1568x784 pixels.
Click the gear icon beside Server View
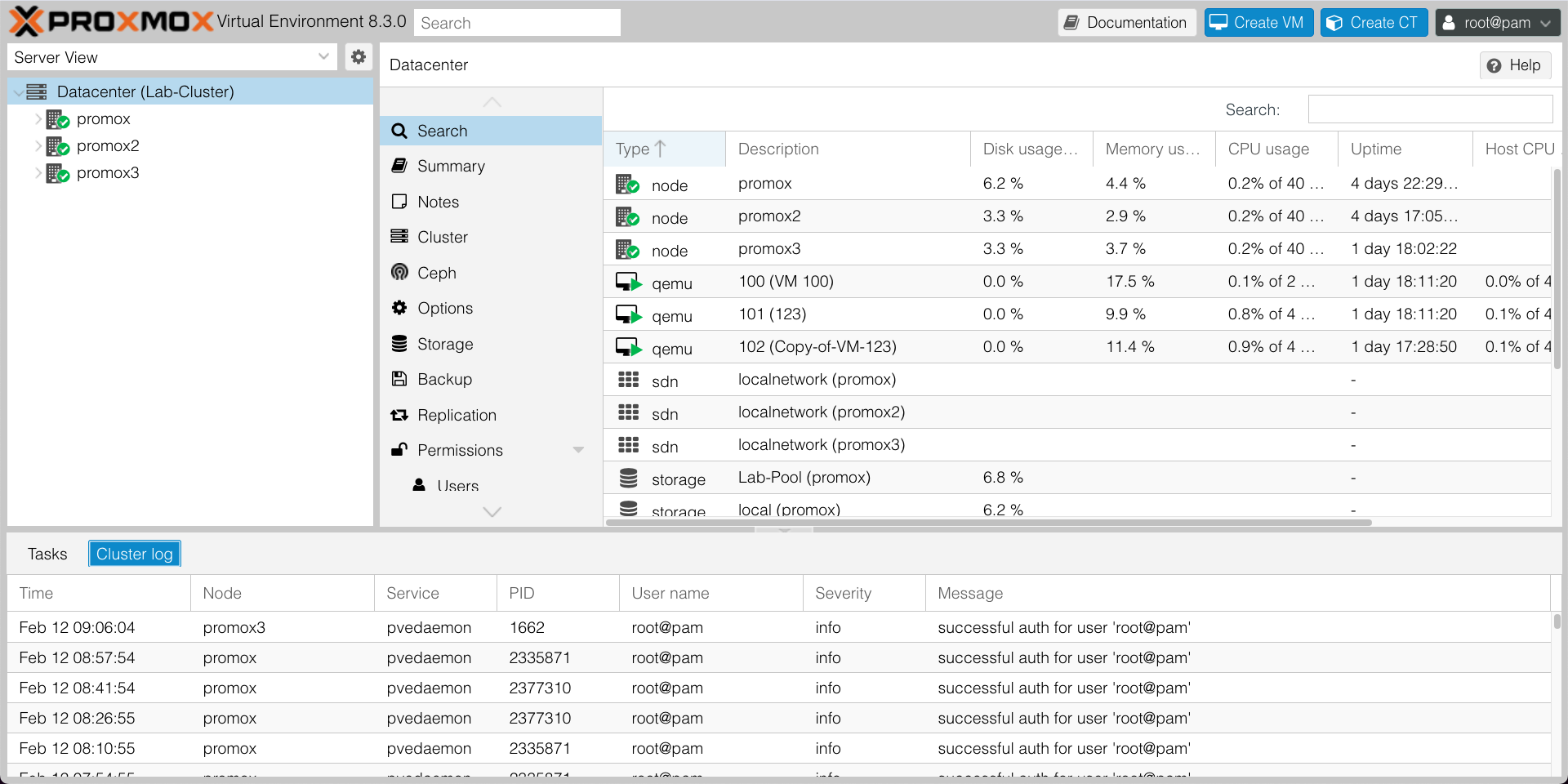(358, 57)
